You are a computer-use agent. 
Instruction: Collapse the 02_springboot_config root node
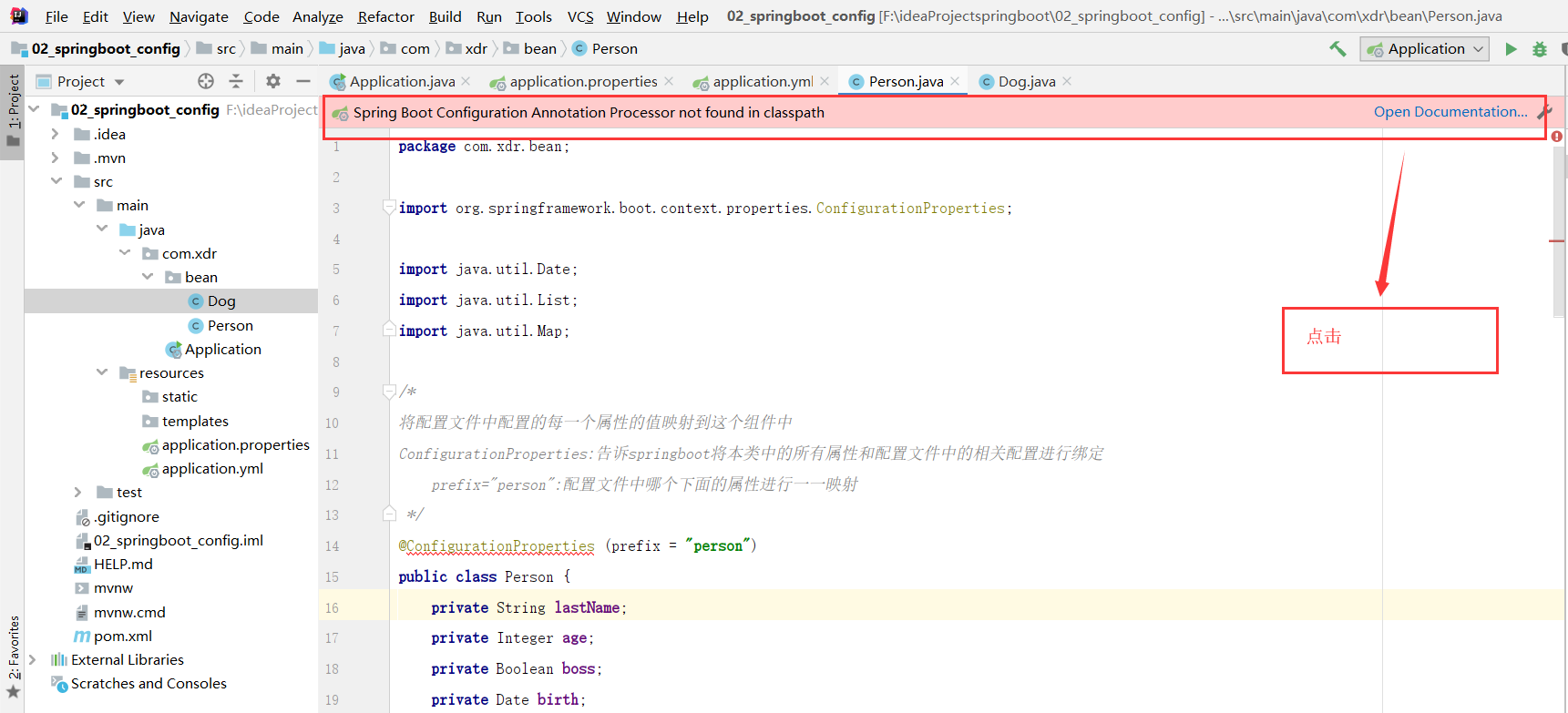click(34, 109)
